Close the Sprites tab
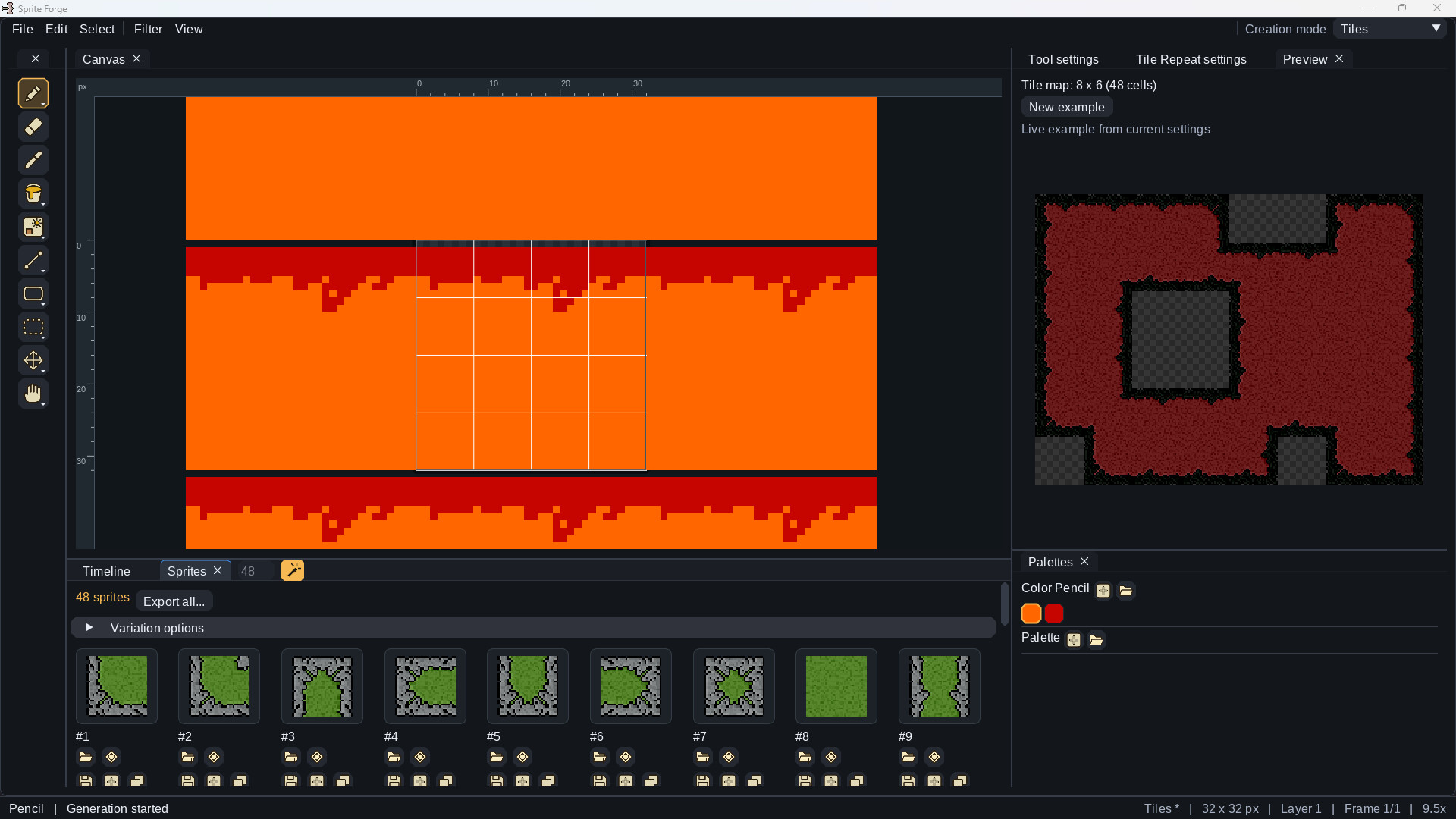The image size is (1456, 819). (218, 570)
